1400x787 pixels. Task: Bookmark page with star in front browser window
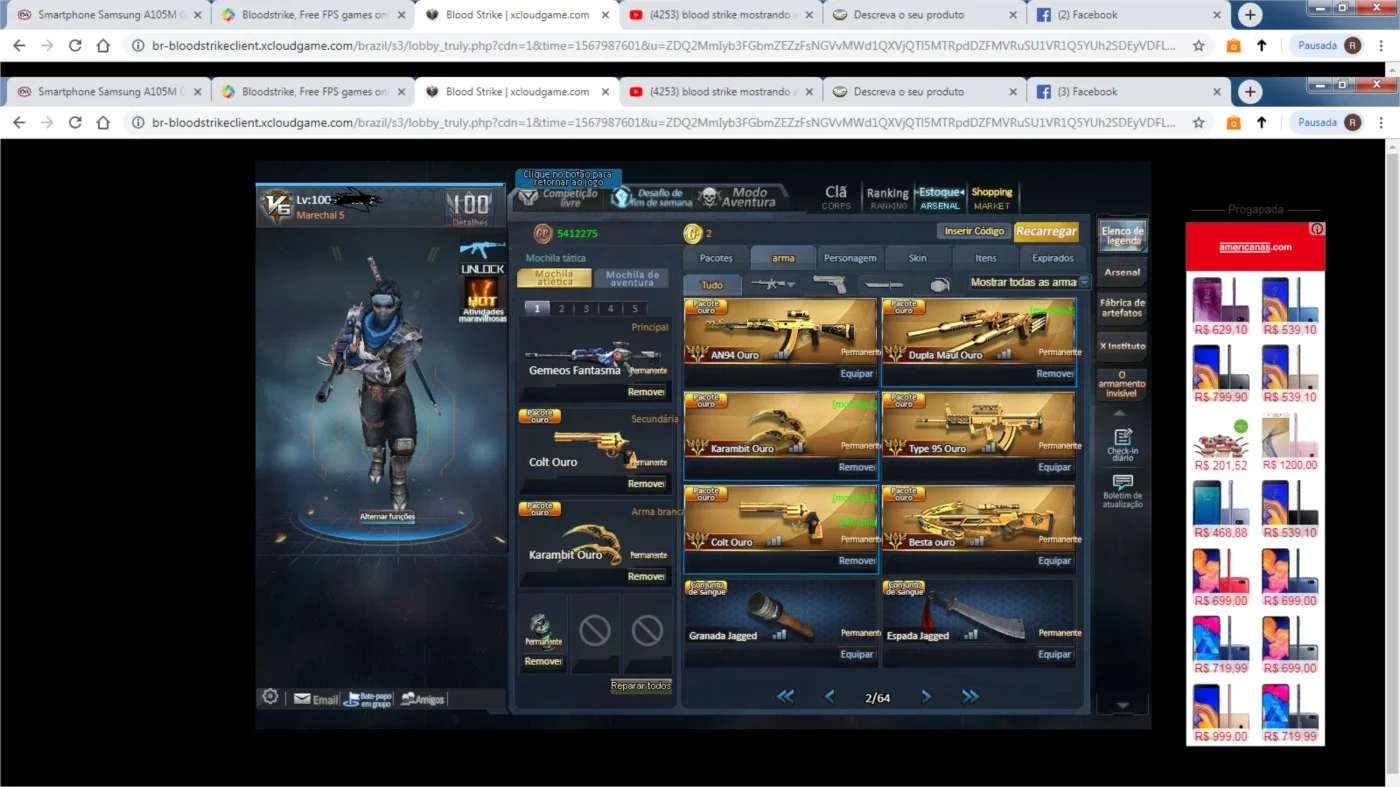click(x=1198, y=122)
